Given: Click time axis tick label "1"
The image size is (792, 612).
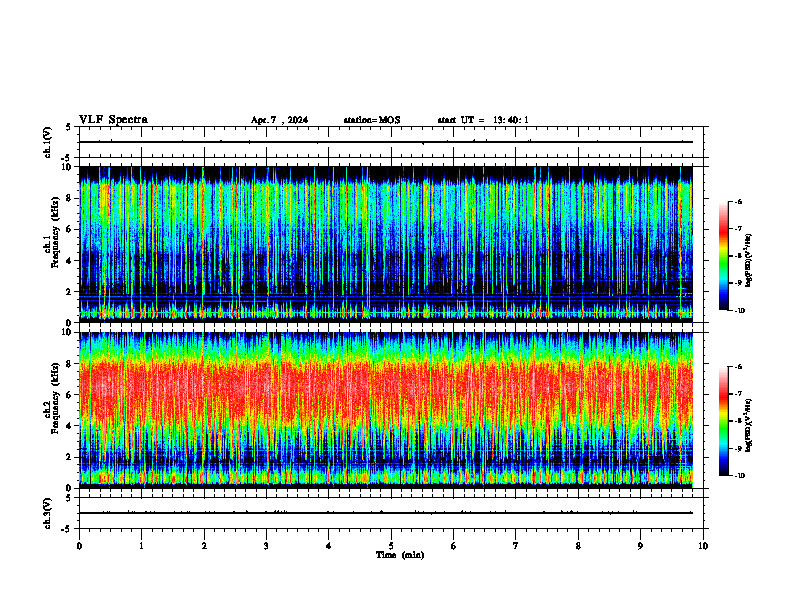Looking at the screenshot, I should click(141, 546).
